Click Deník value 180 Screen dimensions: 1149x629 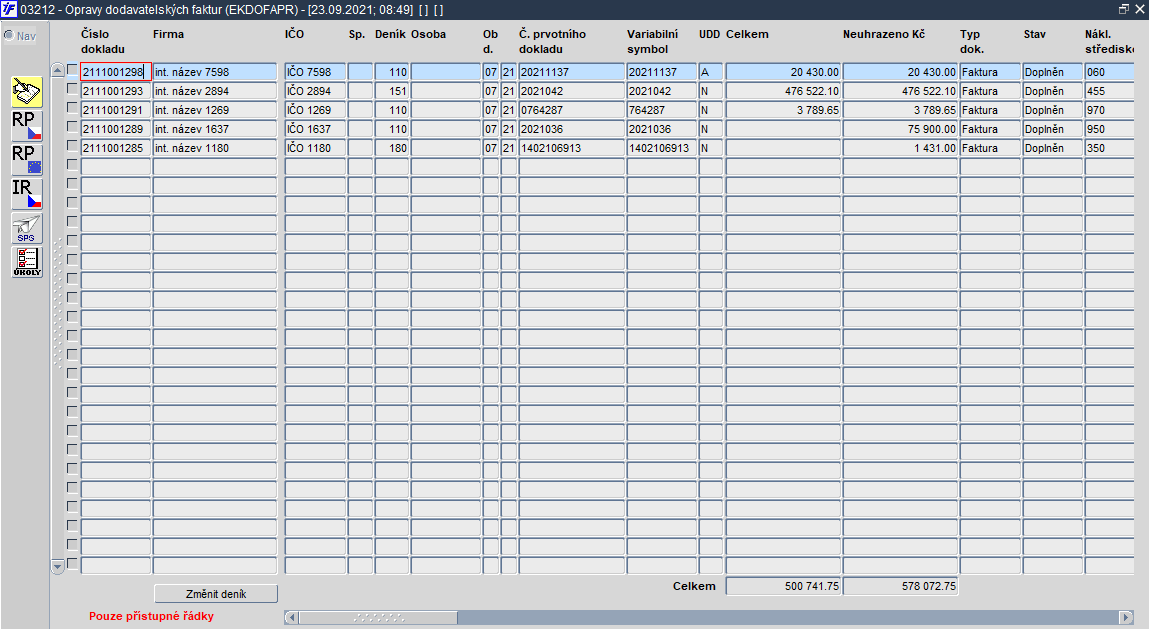click(x=391, y=148)
